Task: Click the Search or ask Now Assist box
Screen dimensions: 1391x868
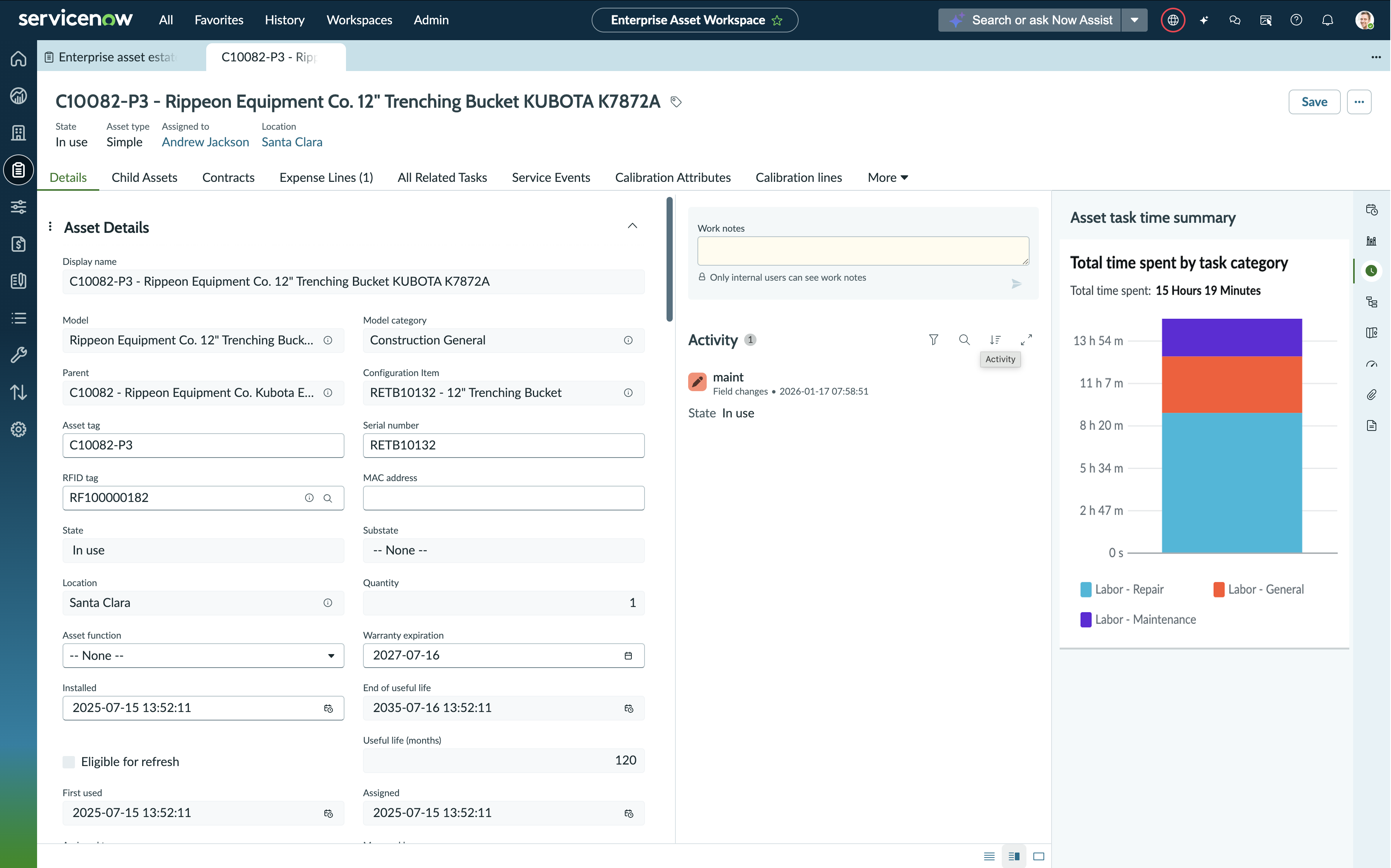Action: pyautogui.click(x=1029, y=20)
